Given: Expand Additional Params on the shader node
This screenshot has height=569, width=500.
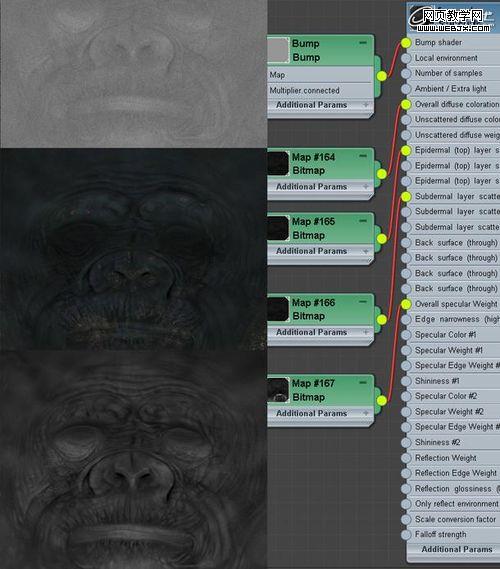Looking at the screenshot, I should coord(456,549).
